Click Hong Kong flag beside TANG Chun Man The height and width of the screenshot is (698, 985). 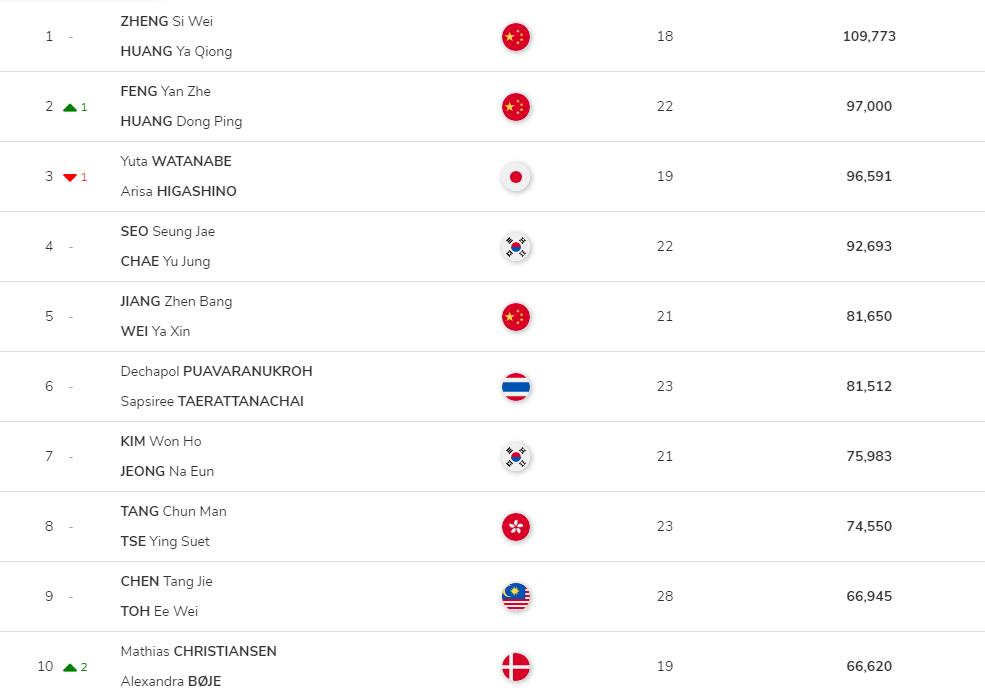pos(516,527)
